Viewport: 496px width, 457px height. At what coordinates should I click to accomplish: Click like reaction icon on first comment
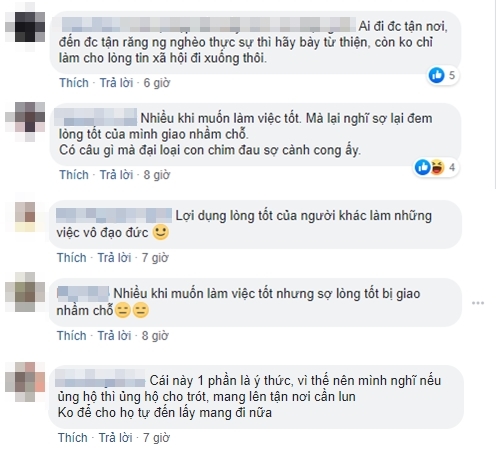(x=437, y=75)
